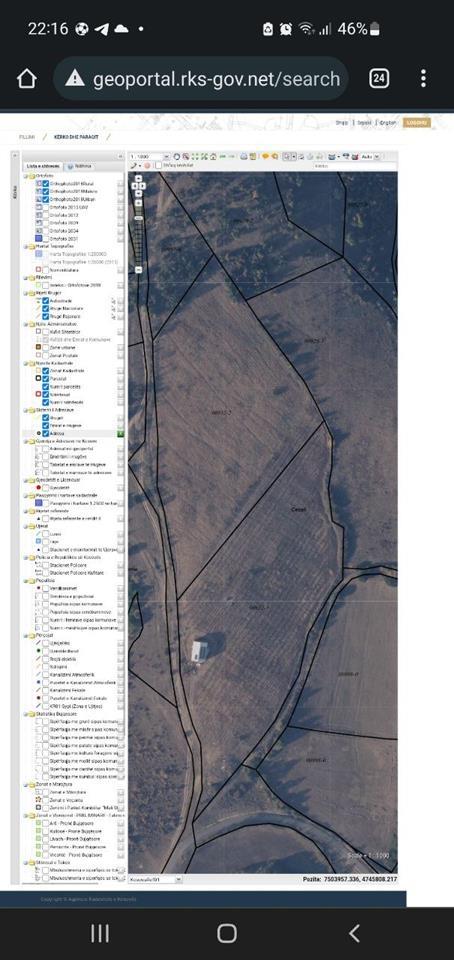This screenshot has width=454, height=960.
Task: Switch language with the English link
Action: (388, 122)
